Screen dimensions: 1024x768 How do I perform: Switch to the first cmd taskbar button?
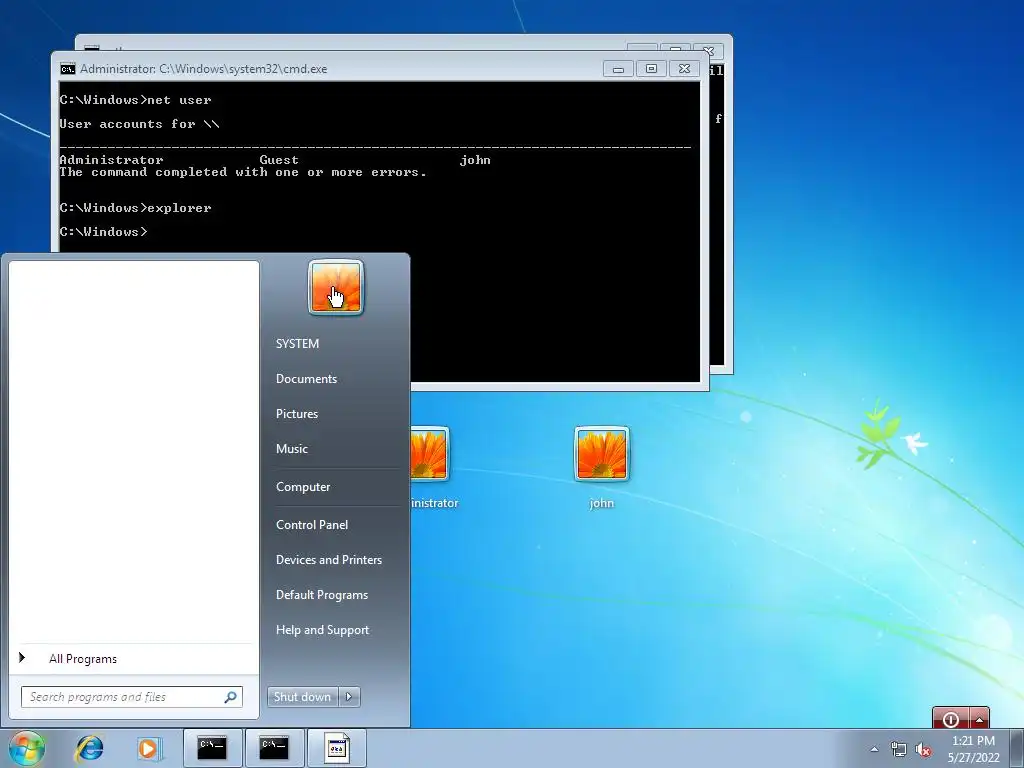tap(212, 747)
